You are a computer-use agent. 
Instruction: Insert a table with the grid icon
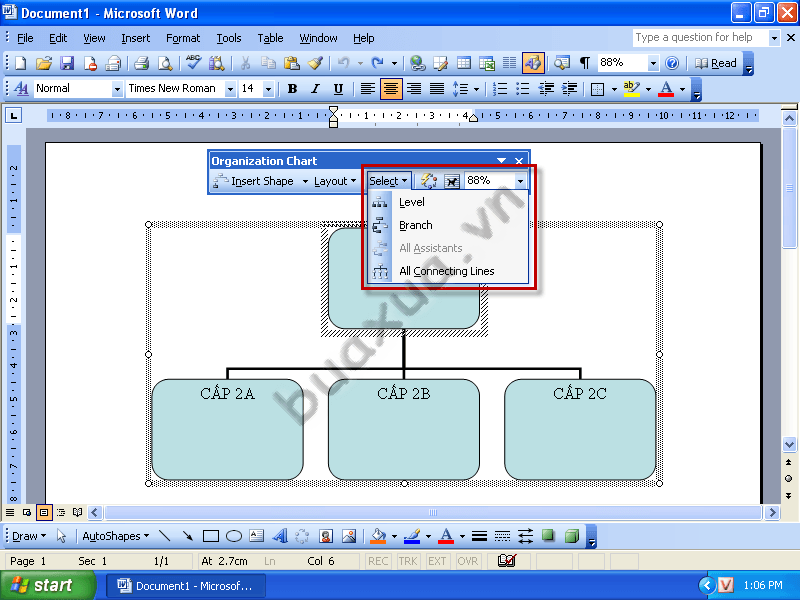pyautogui.click(x=464, y=63)
